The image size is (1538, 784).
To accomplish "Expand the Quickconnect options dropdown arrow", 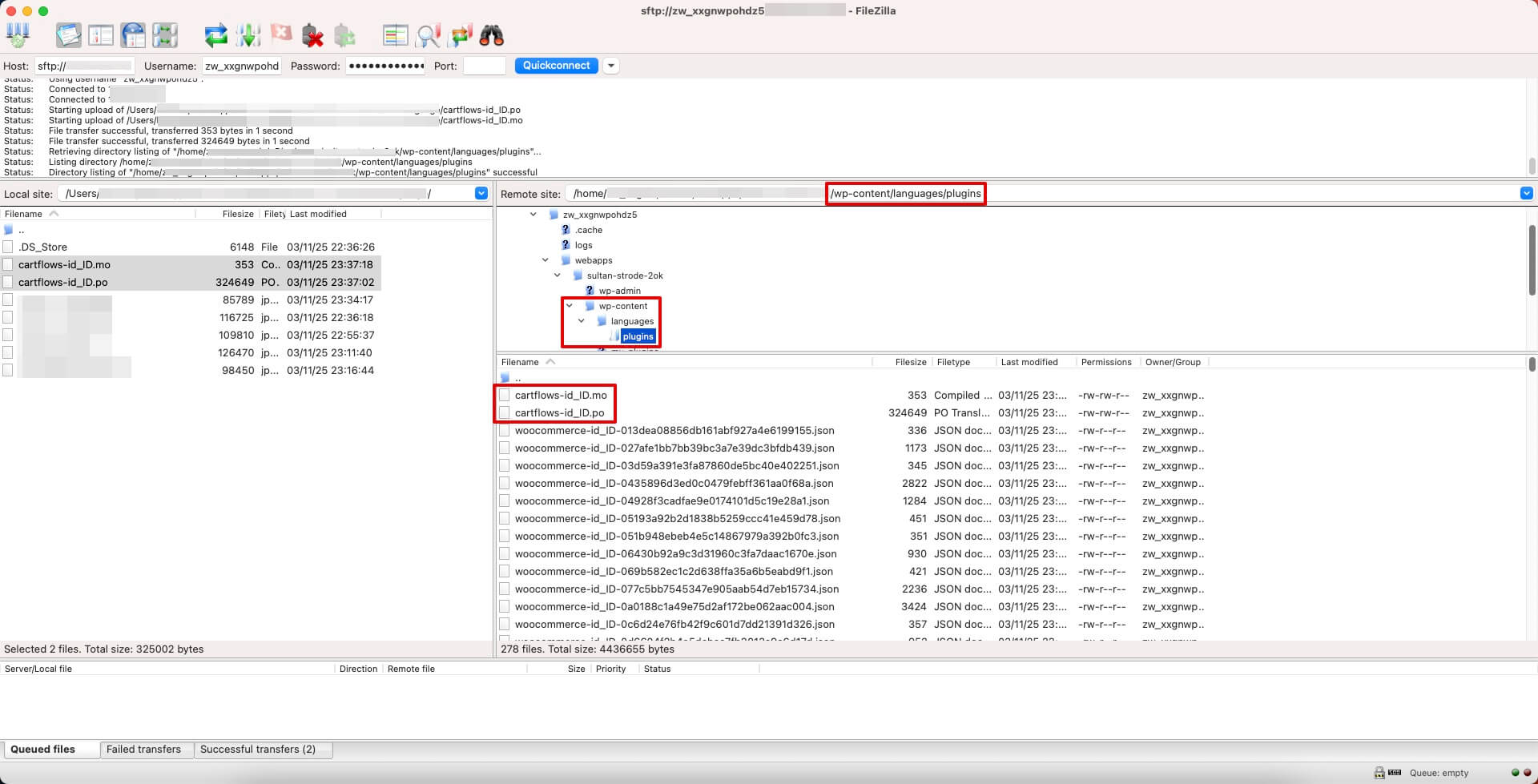I will [x=611, y=65].
